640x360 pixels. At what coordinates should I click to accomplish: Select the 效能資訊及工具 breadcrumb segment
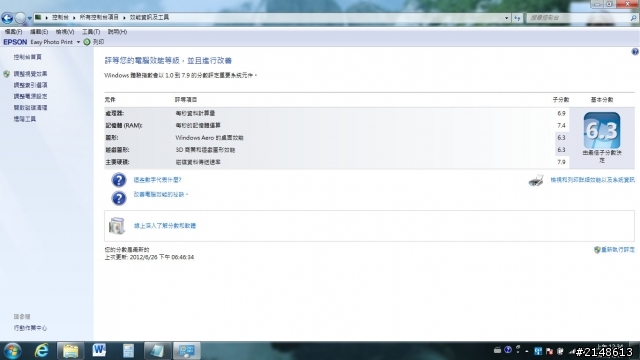(x=149, y=18)
